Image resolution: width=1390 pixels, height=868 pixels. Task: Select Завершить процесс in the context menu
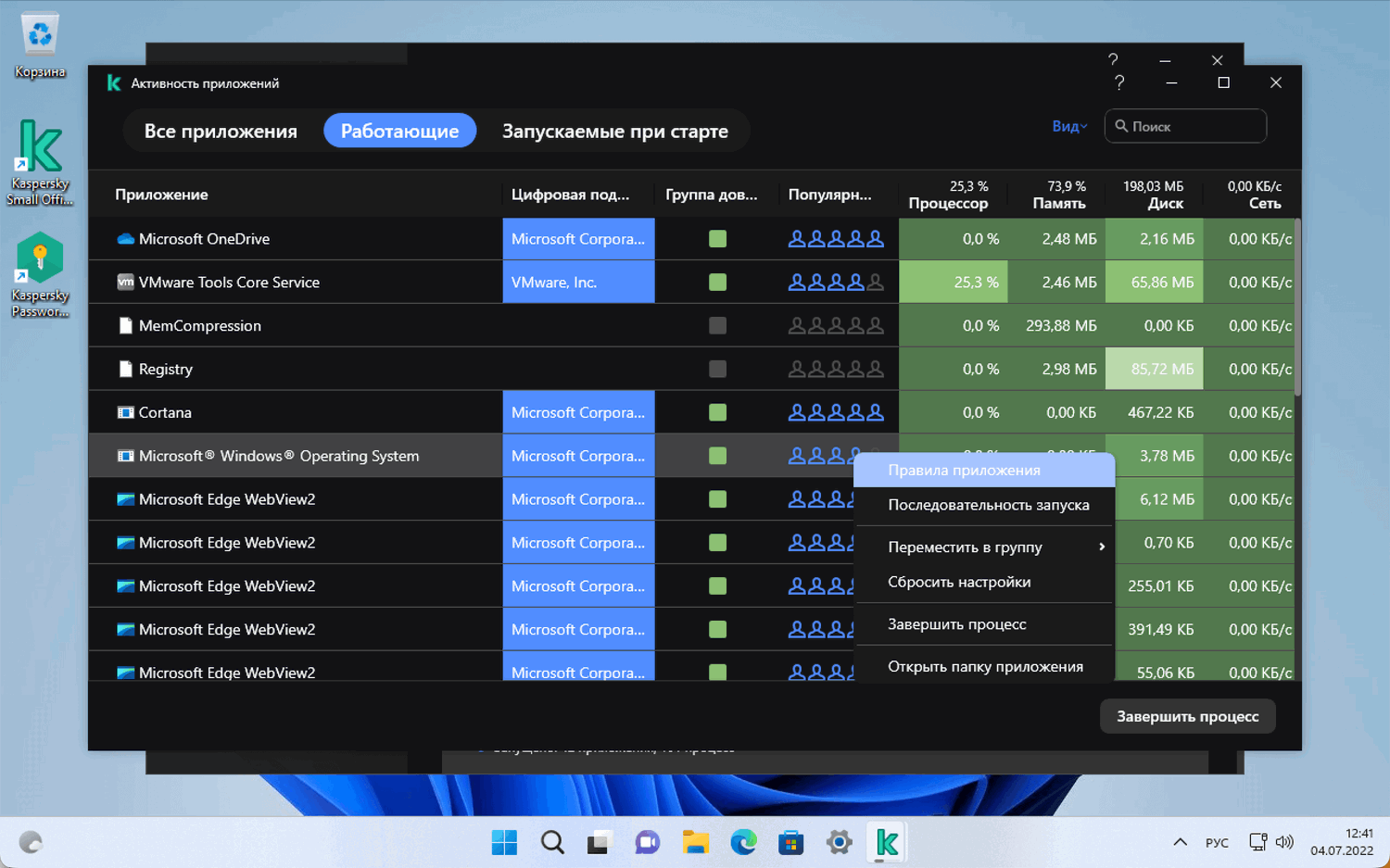point(984,624)
